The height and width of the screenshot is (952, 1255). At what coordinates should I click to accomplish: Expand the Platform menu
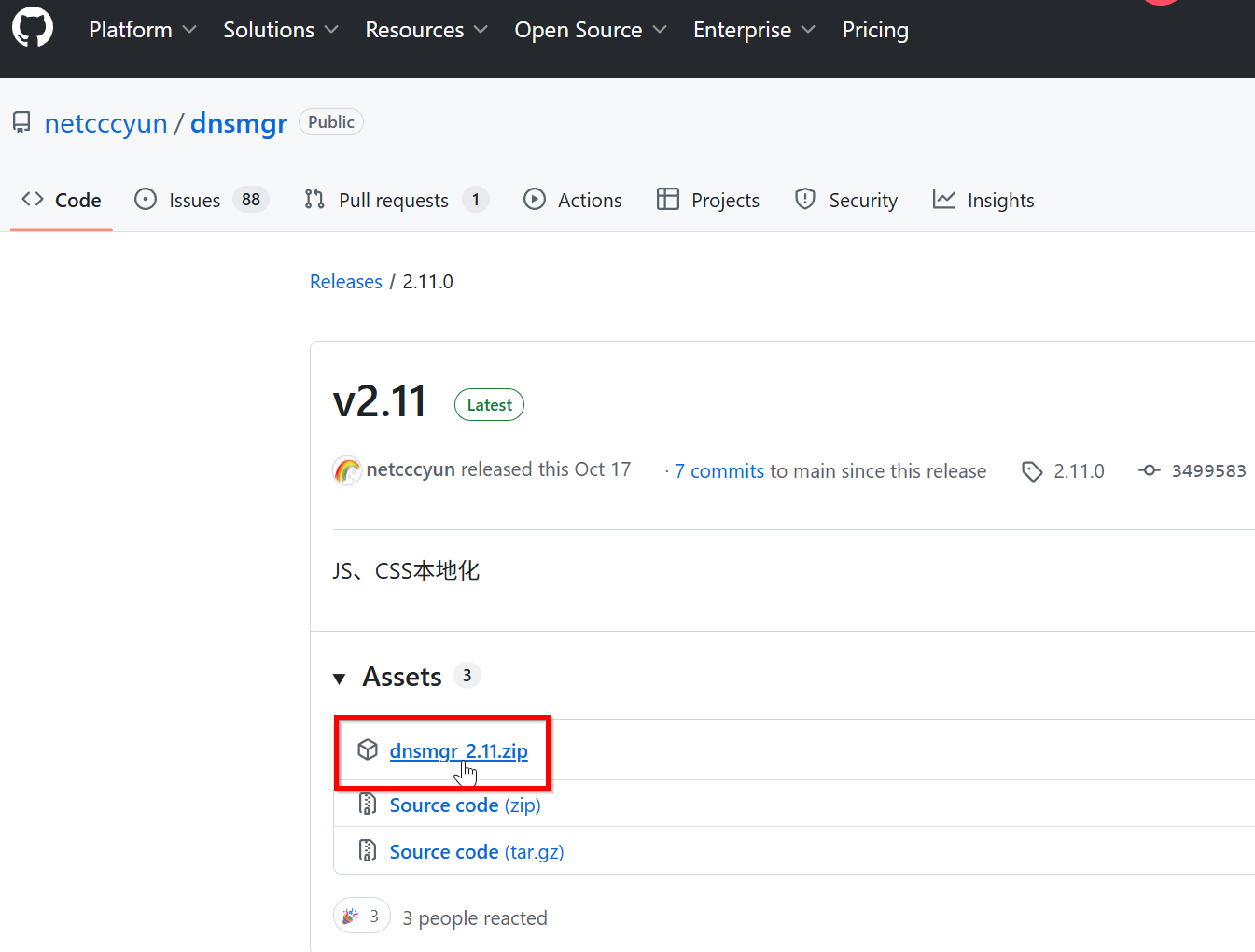[143, 30]
